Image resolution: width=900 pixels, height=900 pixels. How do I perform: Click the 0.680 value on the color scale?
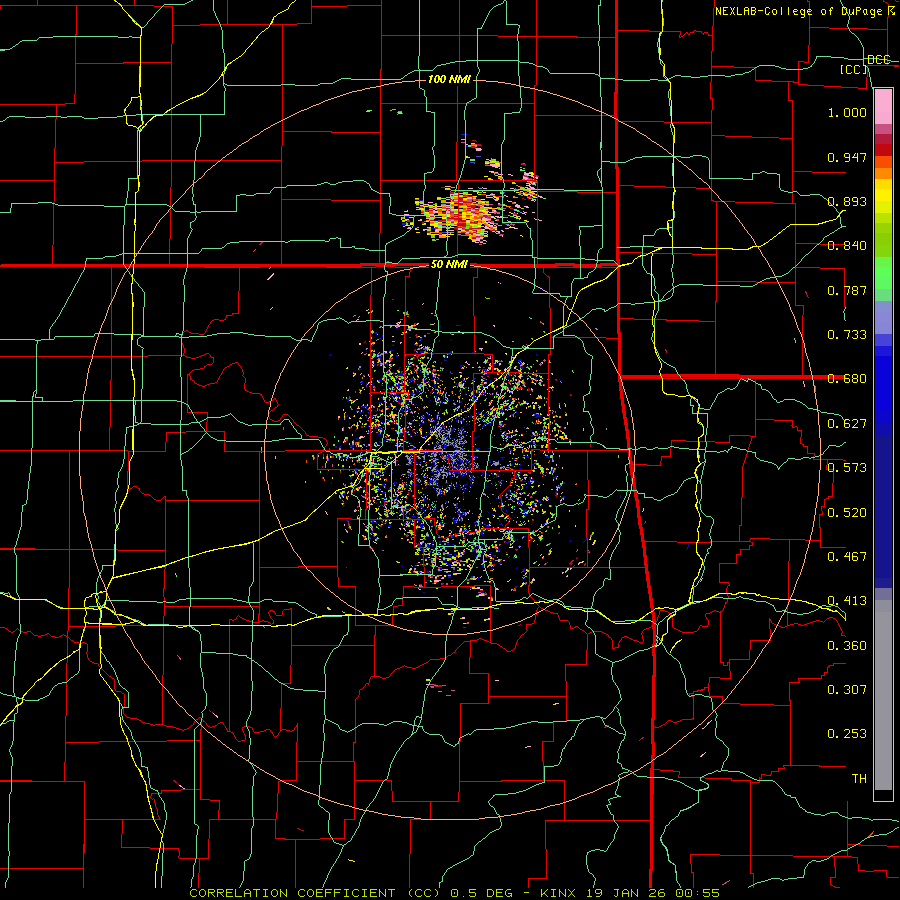point(847,379)
